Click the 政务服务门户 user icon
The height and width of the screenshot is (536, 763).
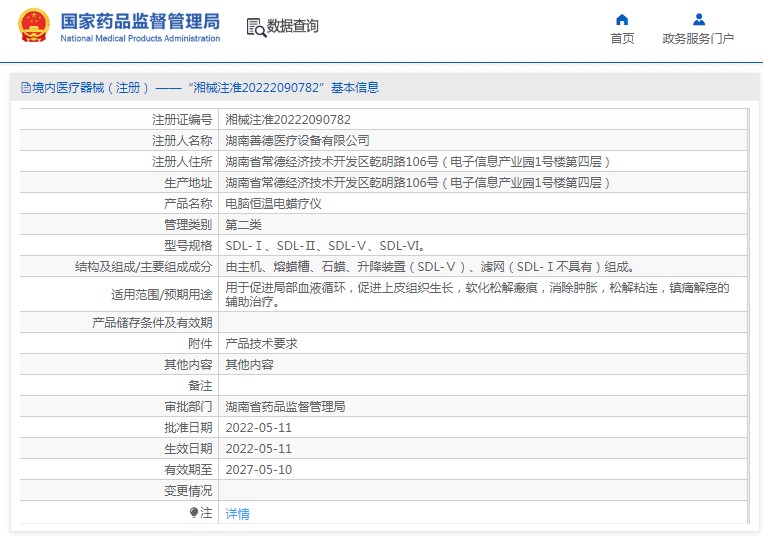(x=699, y=19)
